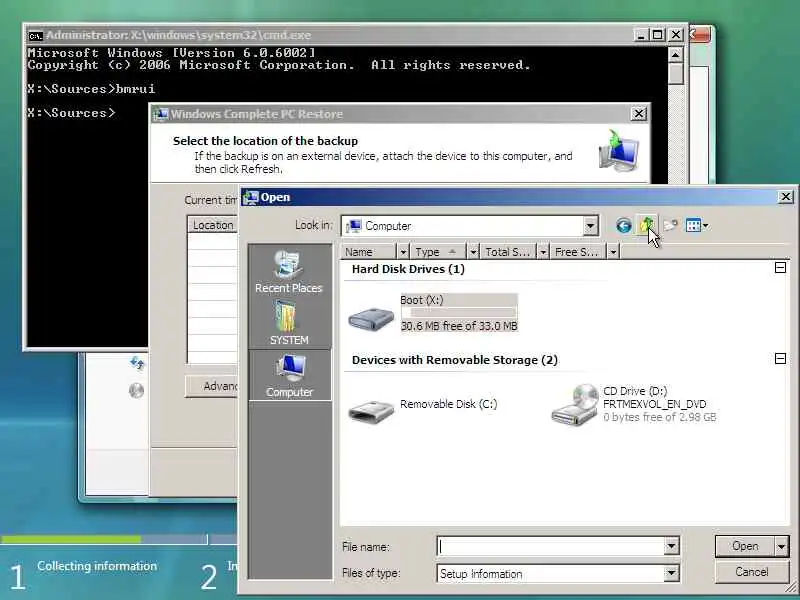This screenshot has width=800, height=600.
Task: Click the cmd window scrollbar up arrow
Action: point(676,55)
